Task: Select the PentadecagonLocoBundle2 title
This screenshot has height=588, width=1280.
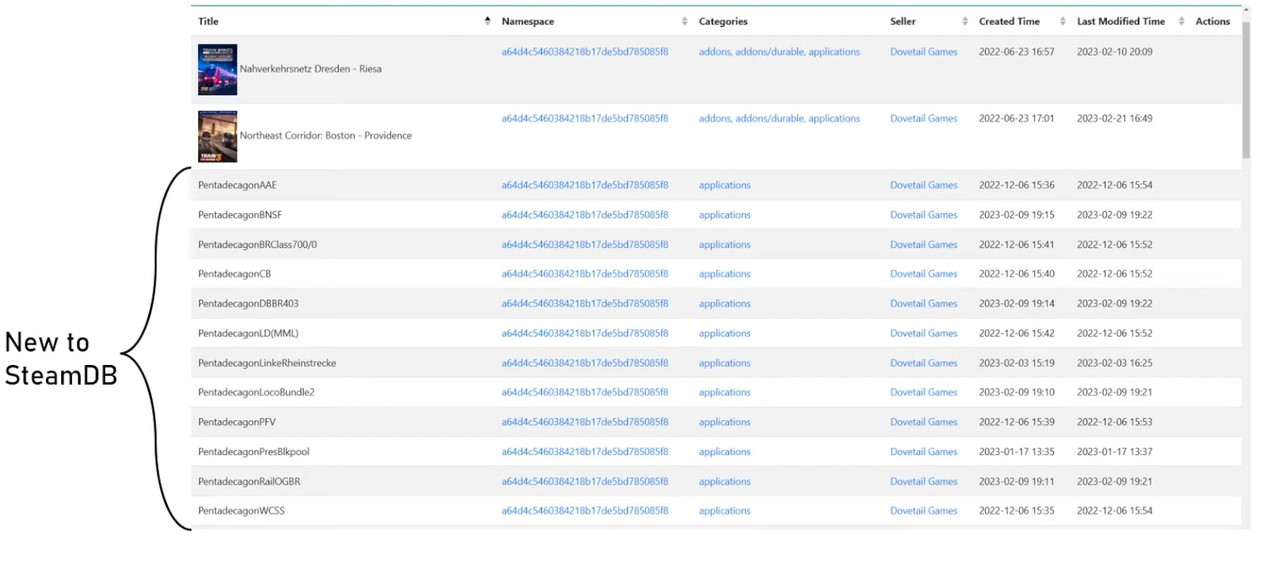Action: pos(256,393)
